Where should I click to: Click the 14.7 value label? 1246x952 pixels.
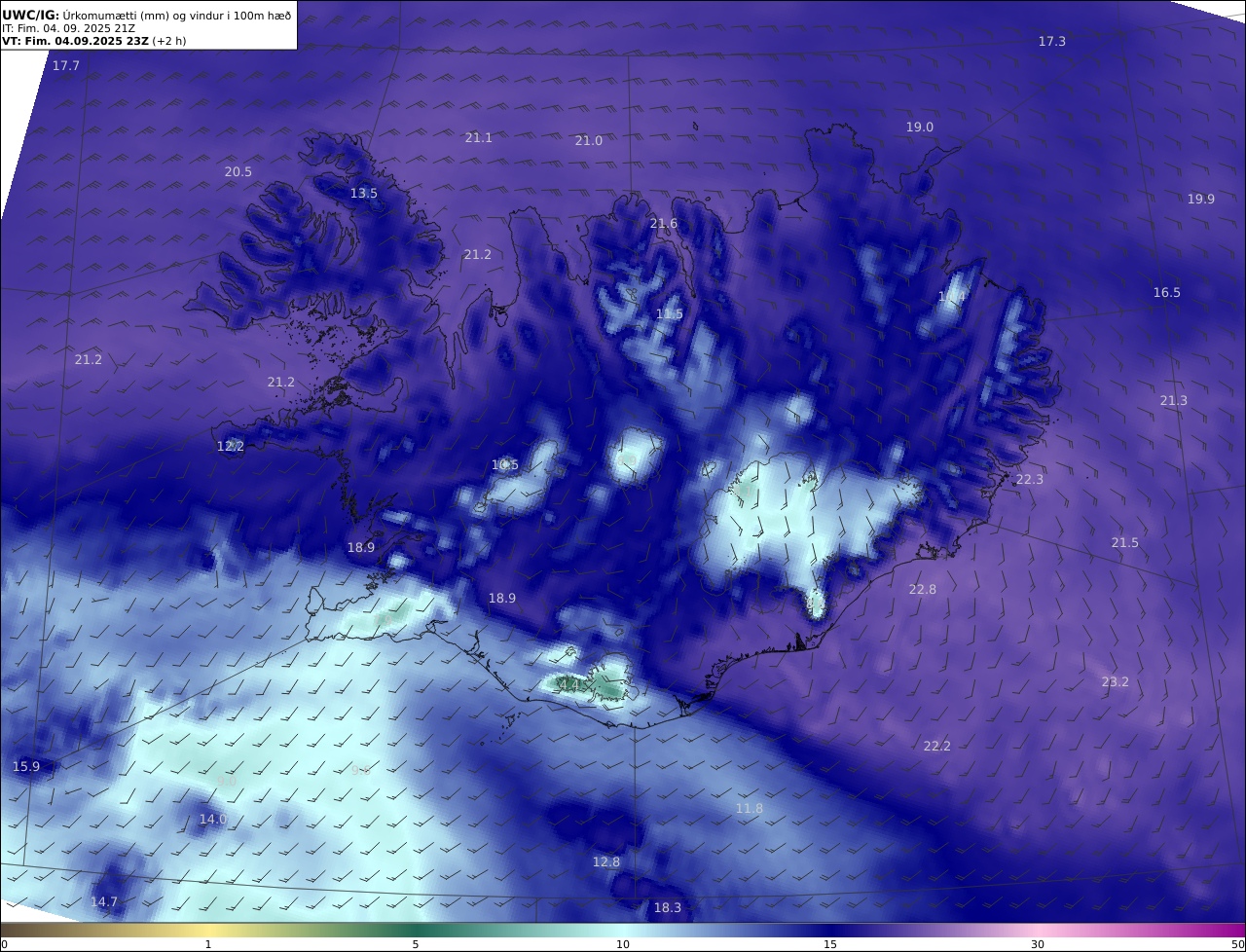click(x=104, y=902)
